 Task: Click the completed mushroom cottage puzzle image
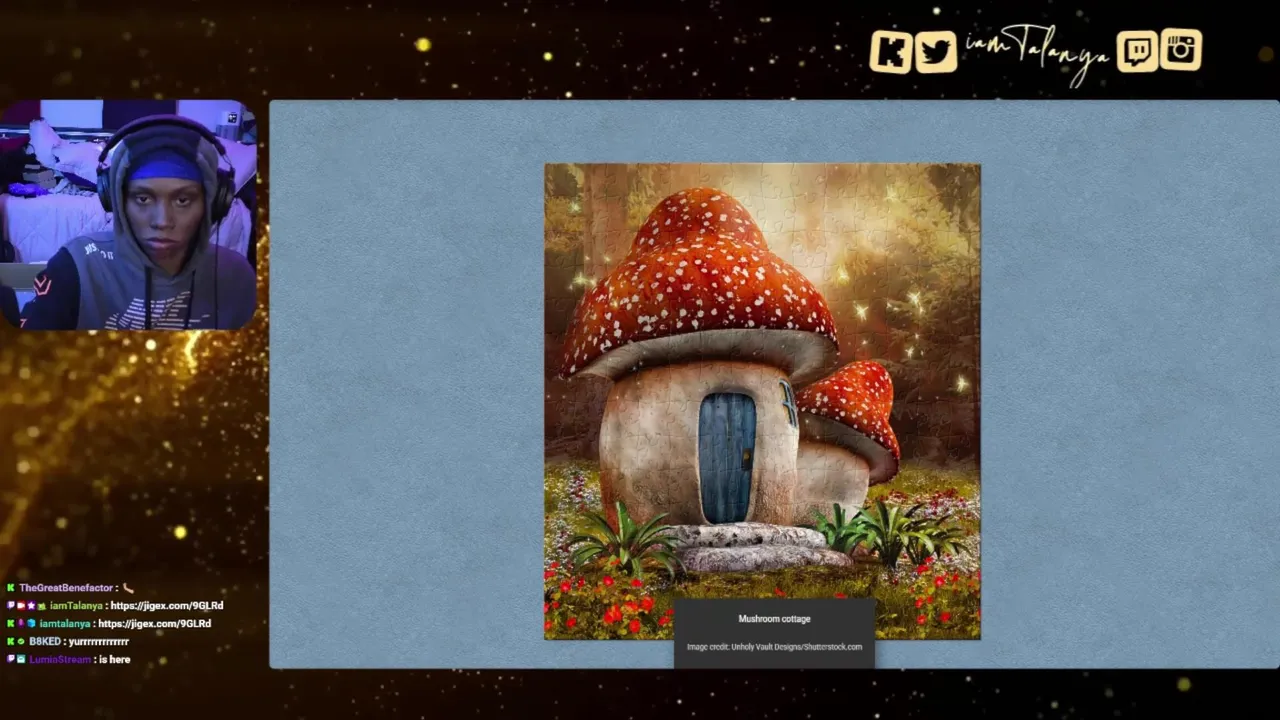coord(762,401)
